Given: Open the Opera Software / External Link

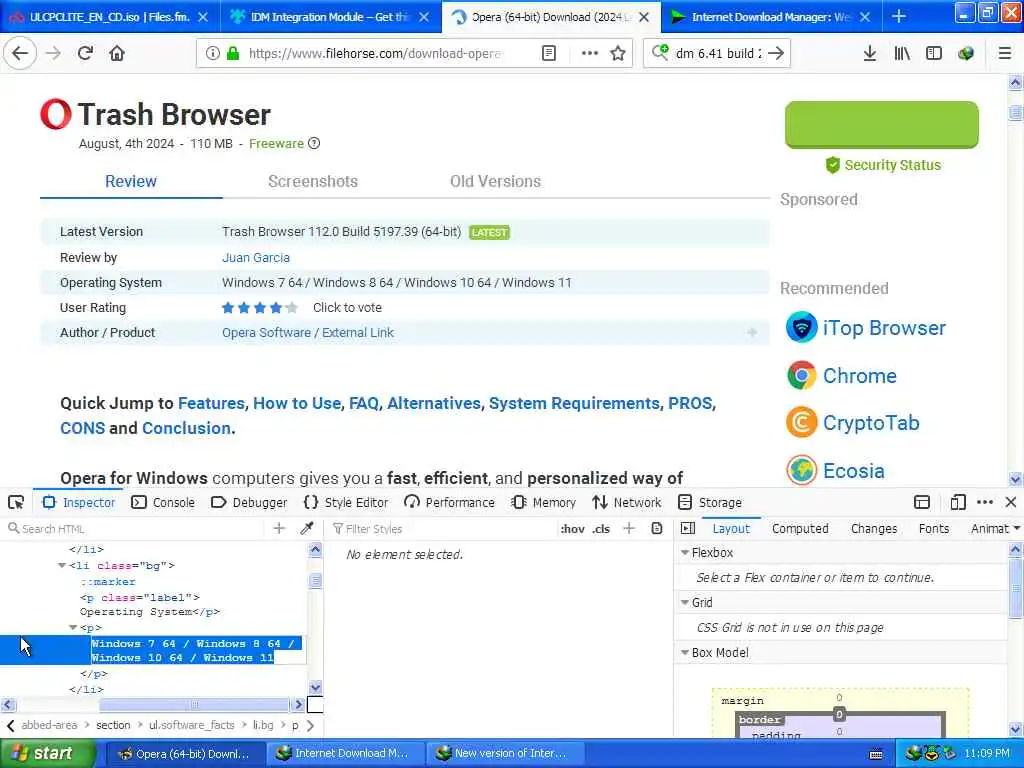Looking at the screenshot, I should [308, 332].
